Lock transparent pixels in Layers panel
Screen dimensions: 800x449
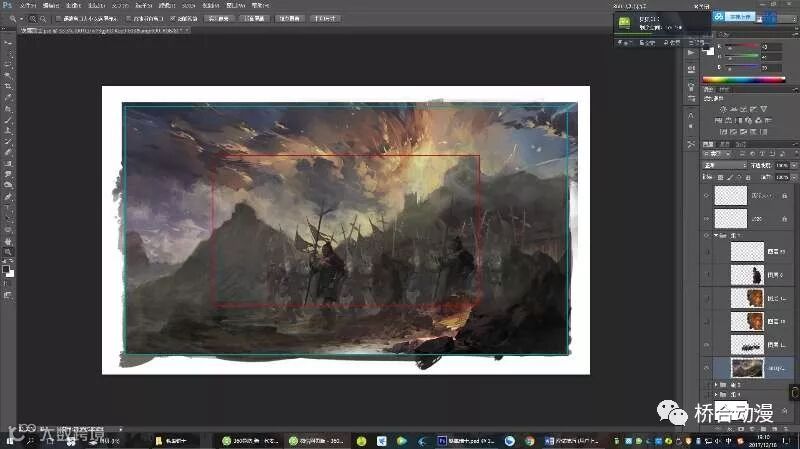720,178
